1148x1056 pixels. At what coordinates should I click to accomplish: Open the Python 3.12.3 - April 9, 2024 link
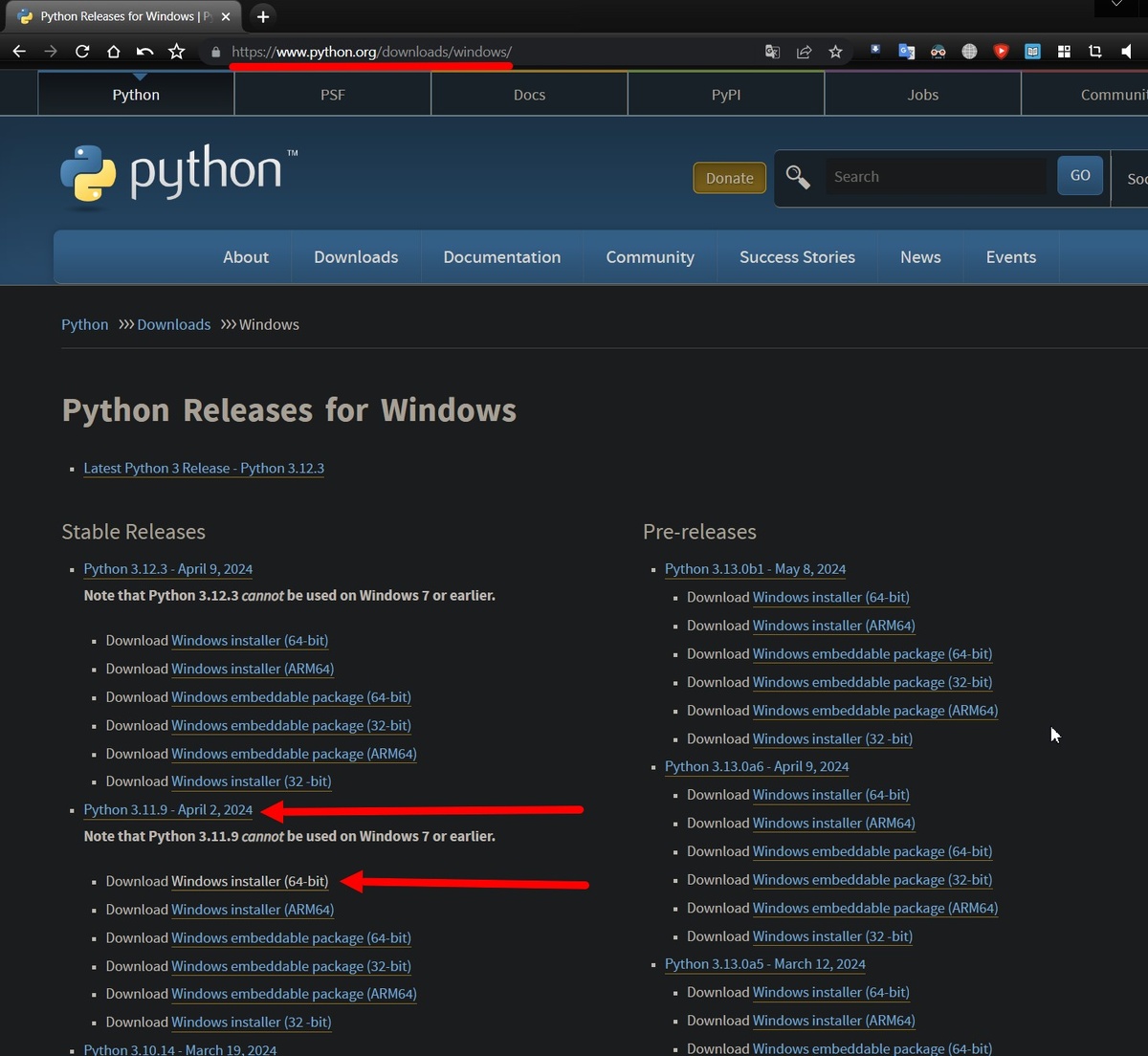tap(168, 569)
